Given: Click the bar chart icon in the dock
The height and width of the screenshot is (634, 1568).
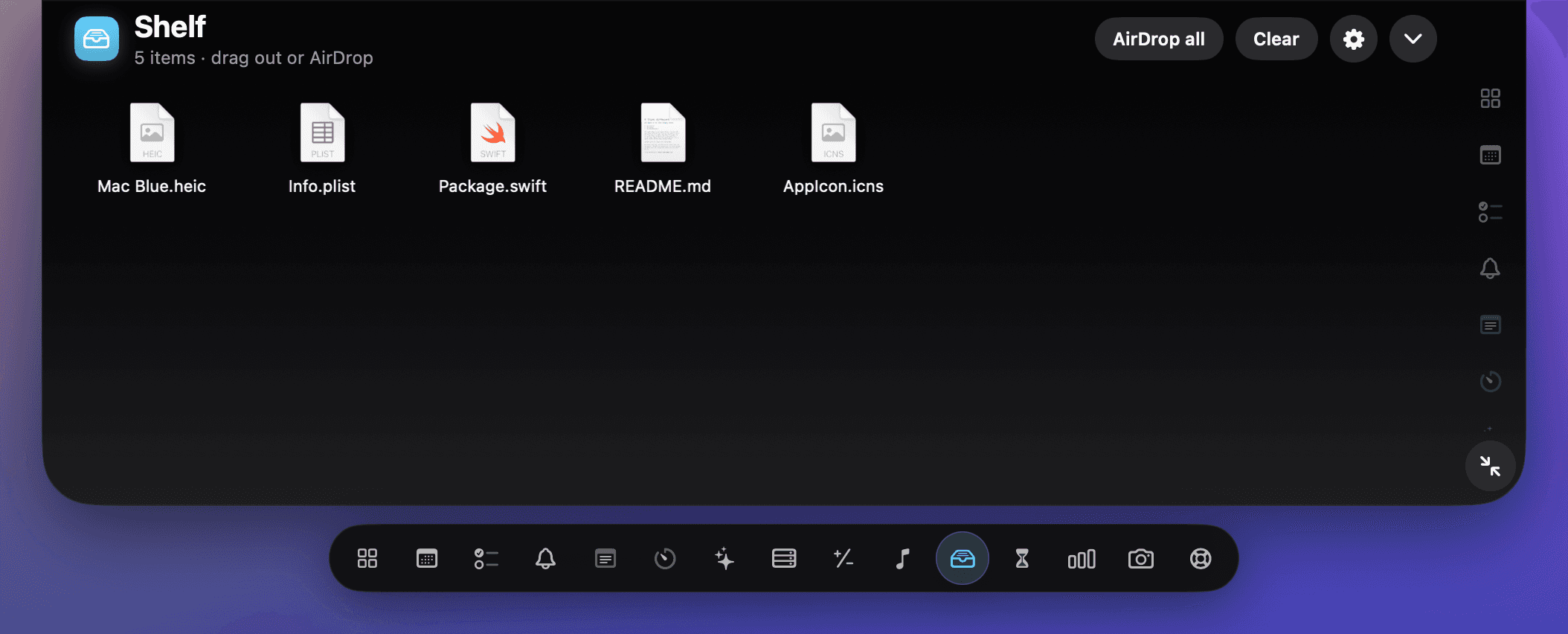Looking at the screenshot, I should [x=1082, y=559].
